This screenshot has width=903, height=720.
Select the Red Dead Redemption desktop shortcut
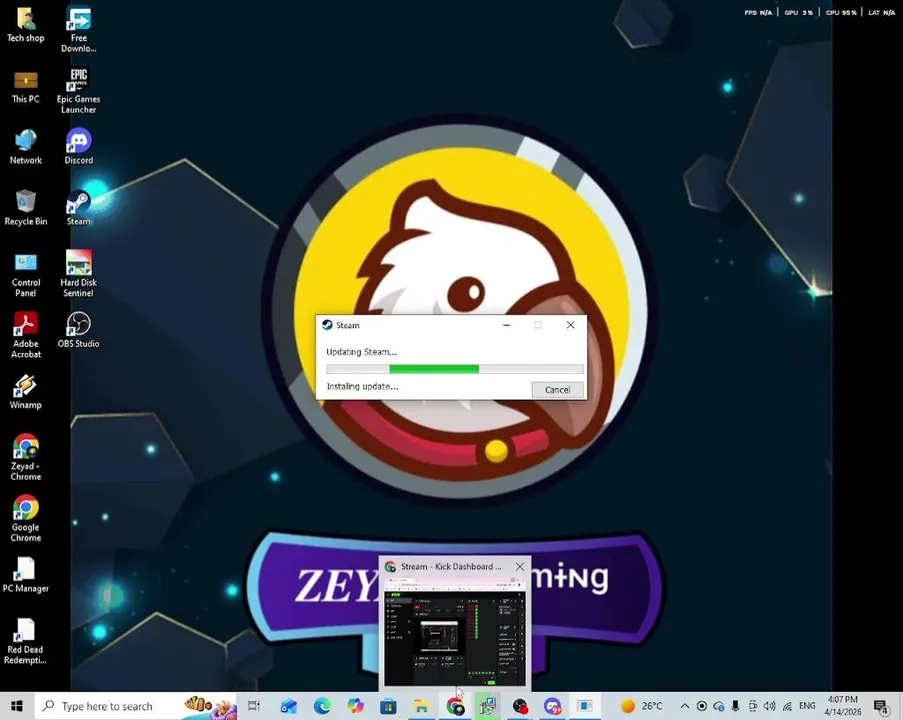point(25,641)
